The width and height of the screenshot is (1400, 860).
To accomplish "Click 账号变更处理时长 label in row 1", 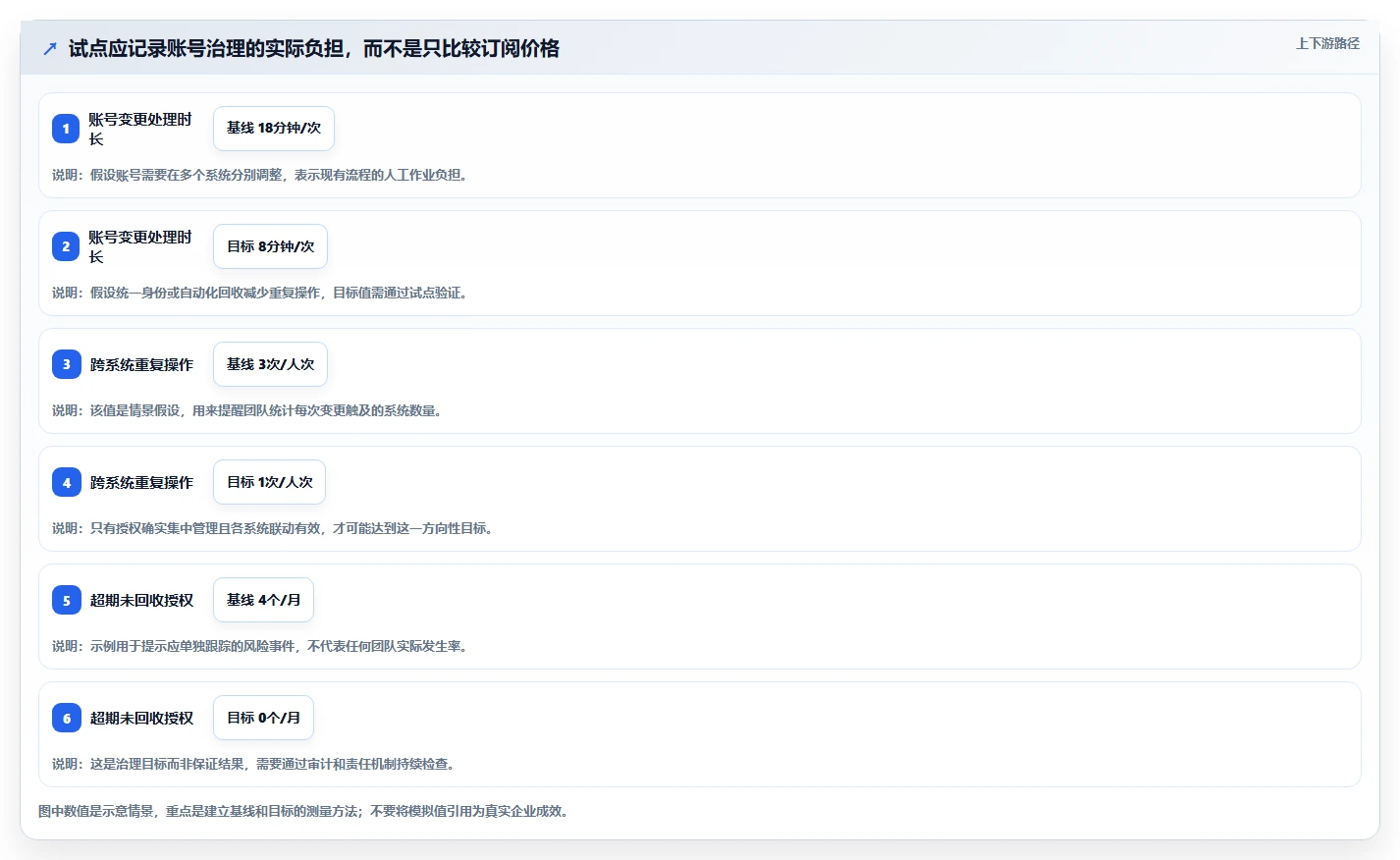I will coord(140,129).
